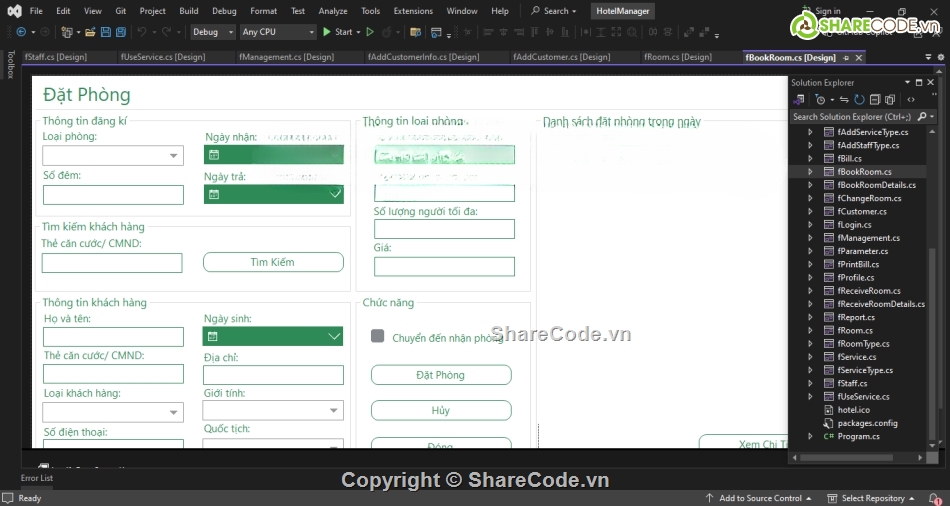Click the Undo arrow icon

pos(142,32)
